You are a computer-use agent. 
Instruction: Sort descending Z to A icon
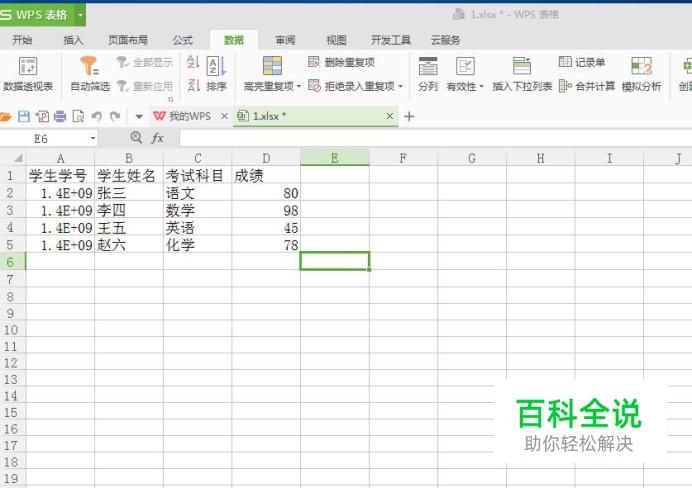click(x=193, y=85)
